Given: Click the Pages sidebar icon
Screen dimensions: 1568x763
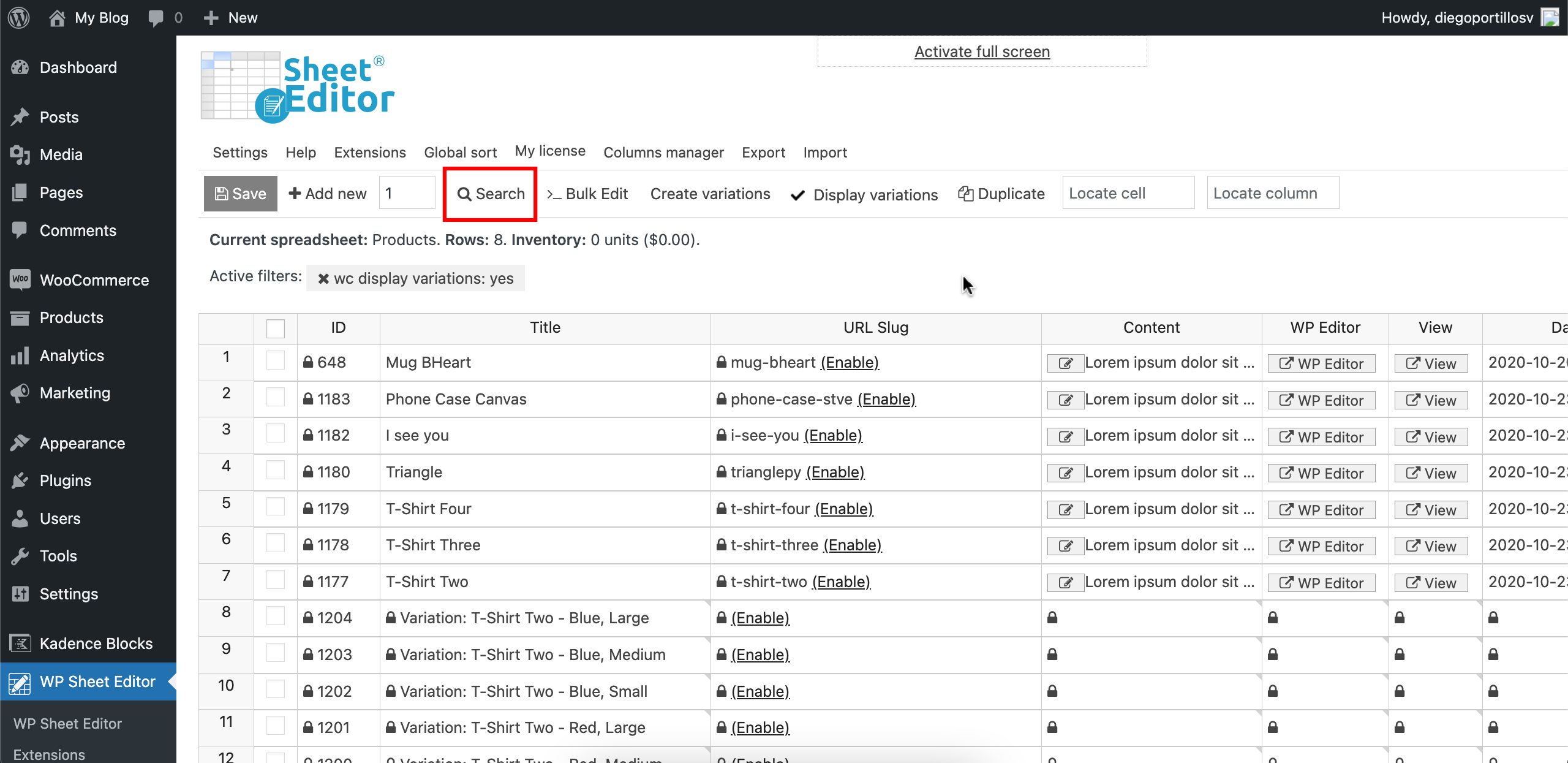Looking at the screenshot, I should click(x=20, y=192).
